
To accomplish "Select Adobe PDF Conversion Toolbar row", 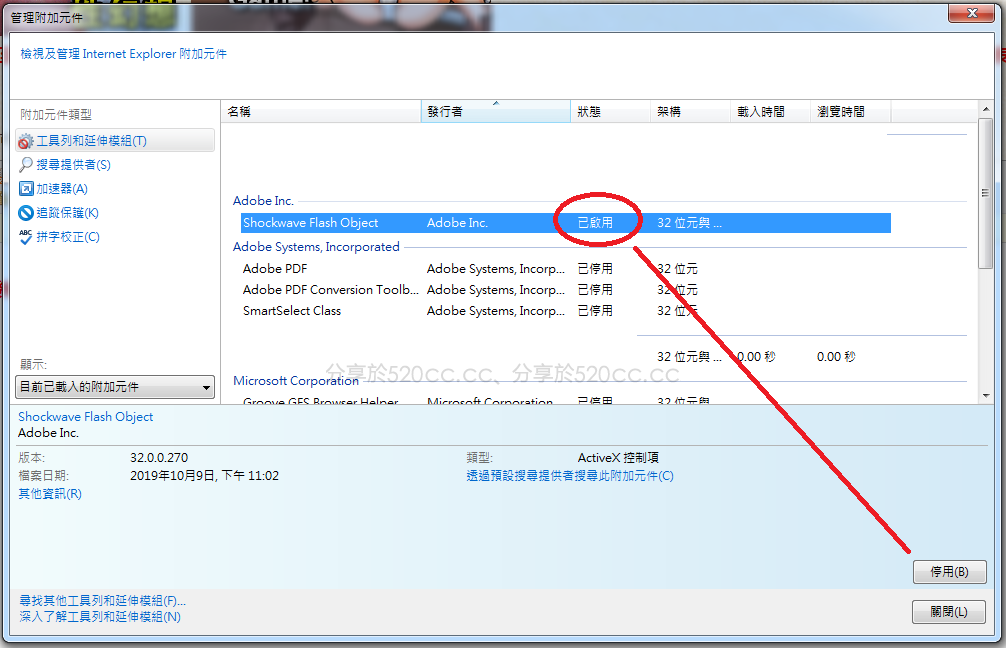I will [566, 290].
